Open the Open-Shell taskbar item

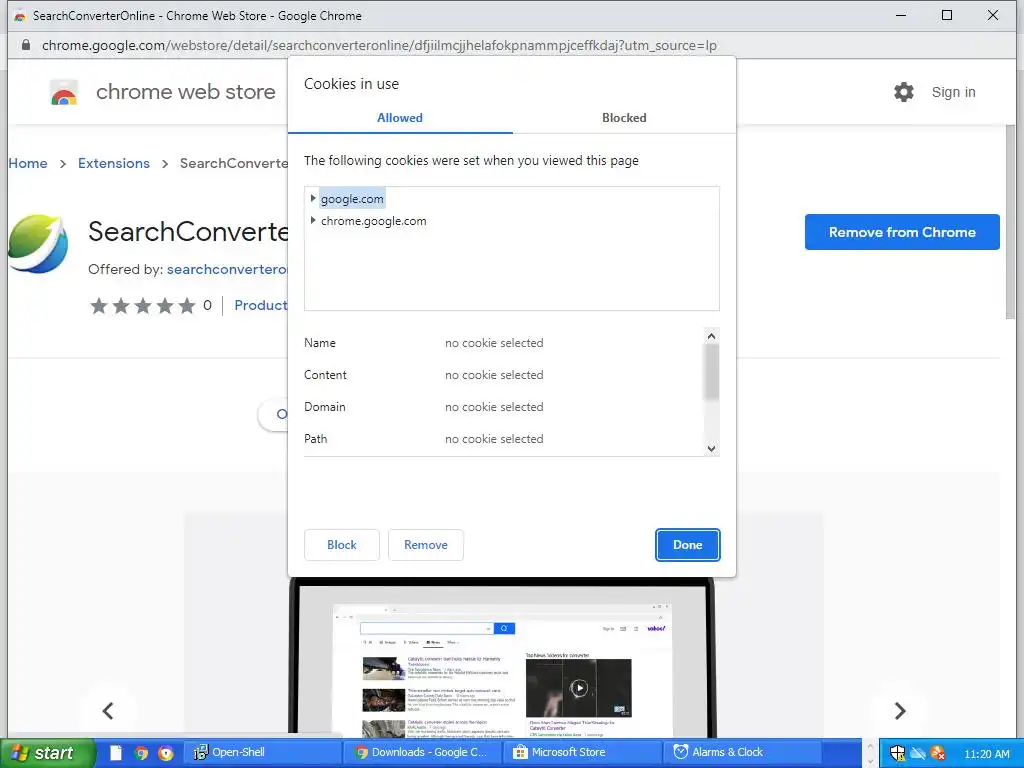pyautogui.click(x=263, y=752)
